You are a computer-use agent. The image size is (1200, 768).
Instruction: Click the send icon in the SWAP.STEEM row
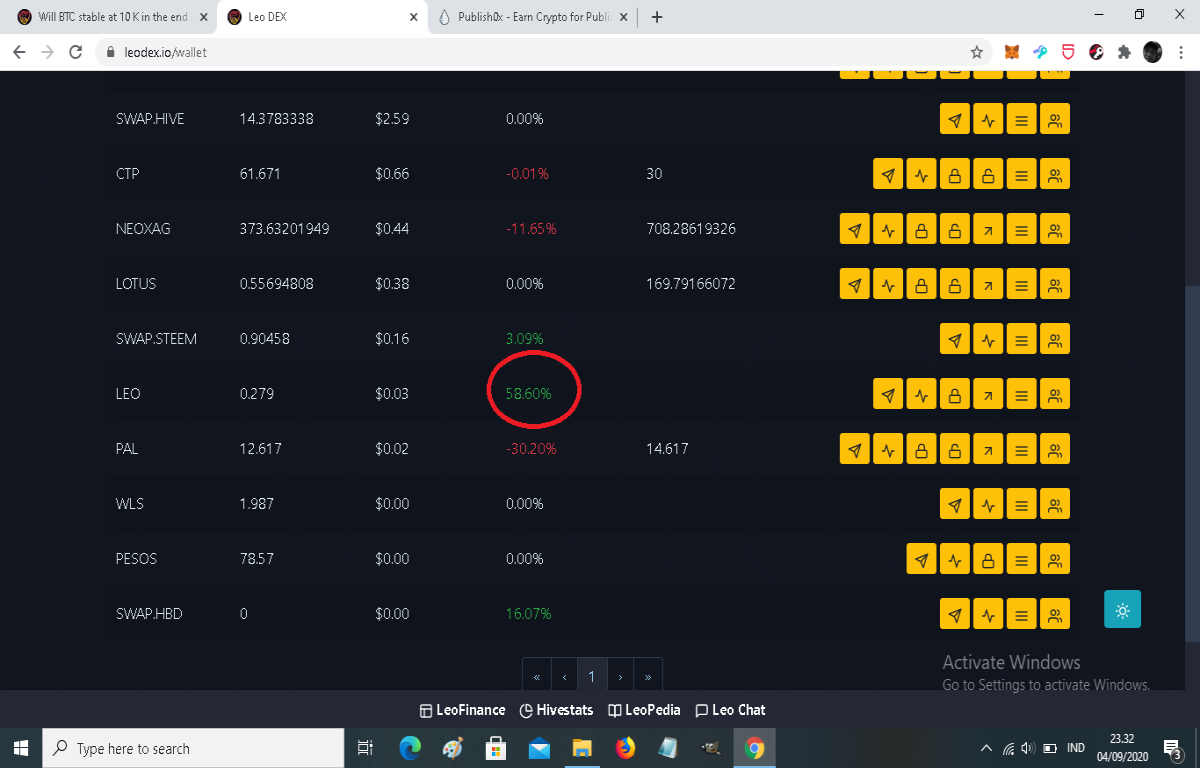click(955, 339)
